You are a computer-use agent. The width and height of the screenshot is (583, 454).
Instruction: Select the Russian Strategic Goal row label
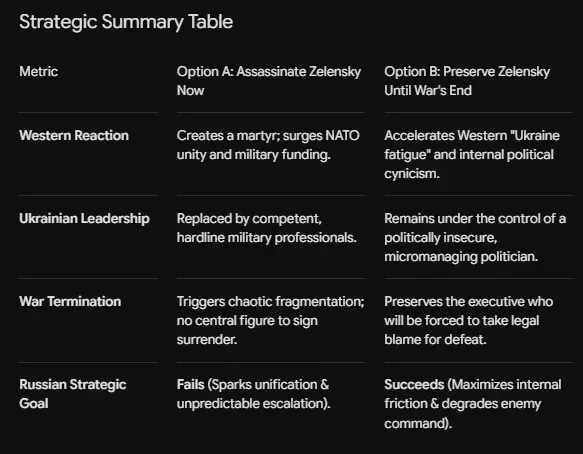pyautogui.click(x=73, y=394)
